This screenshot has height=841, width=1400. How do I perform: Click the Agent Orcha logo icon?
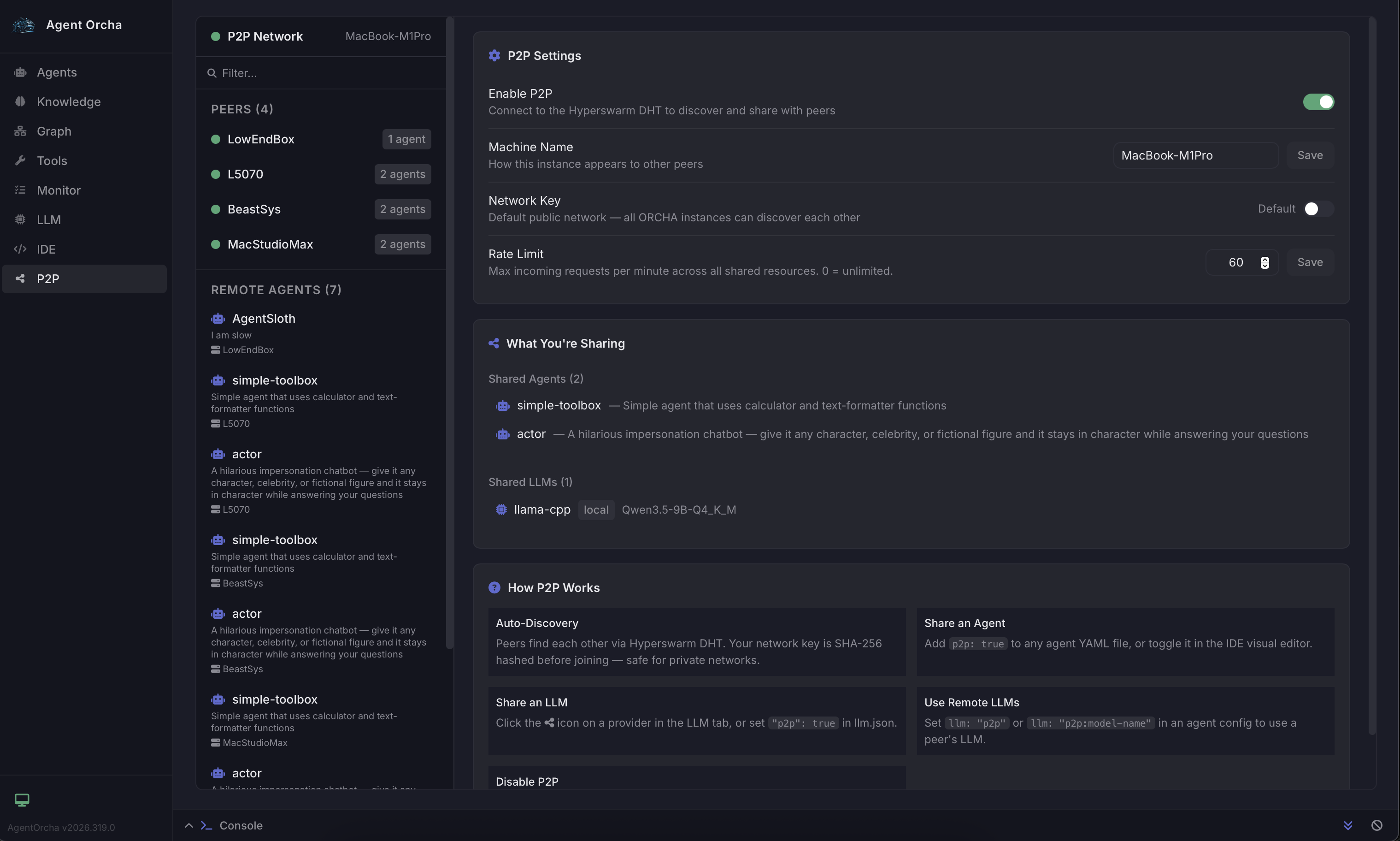coord(23,25)
